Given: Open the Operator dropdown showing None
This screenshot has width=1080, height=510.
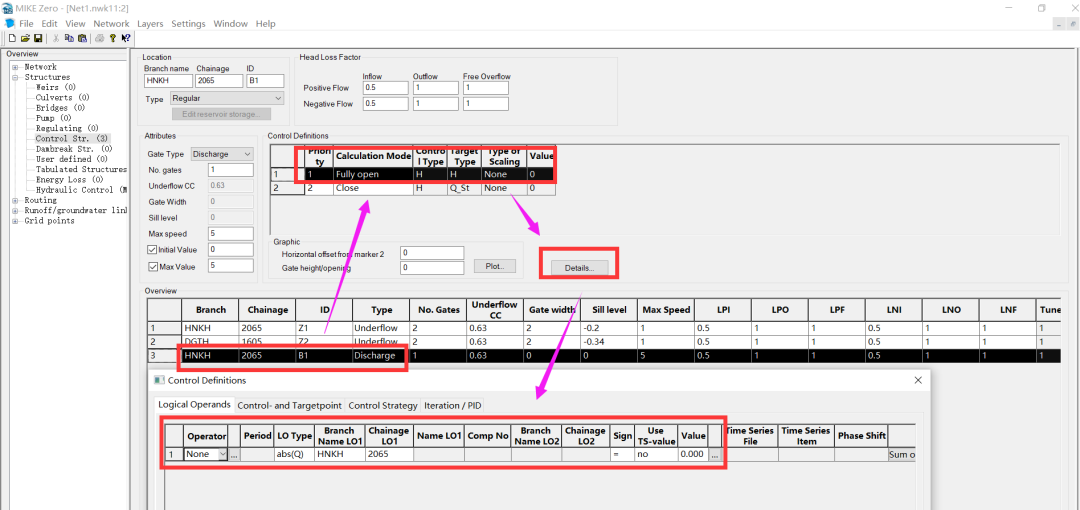Looking at the screenshot, I should click(206, 455).
